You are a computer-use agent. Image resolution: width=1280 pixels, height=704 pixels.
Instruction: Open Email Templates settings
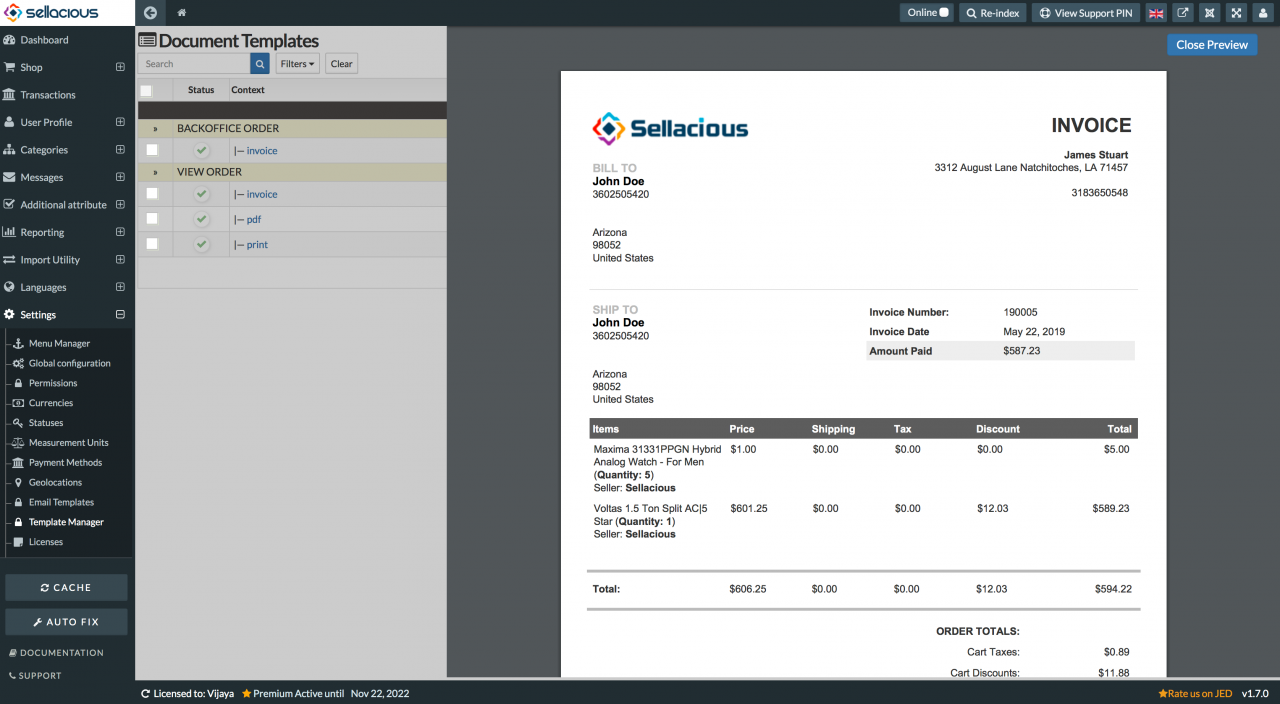61,502
